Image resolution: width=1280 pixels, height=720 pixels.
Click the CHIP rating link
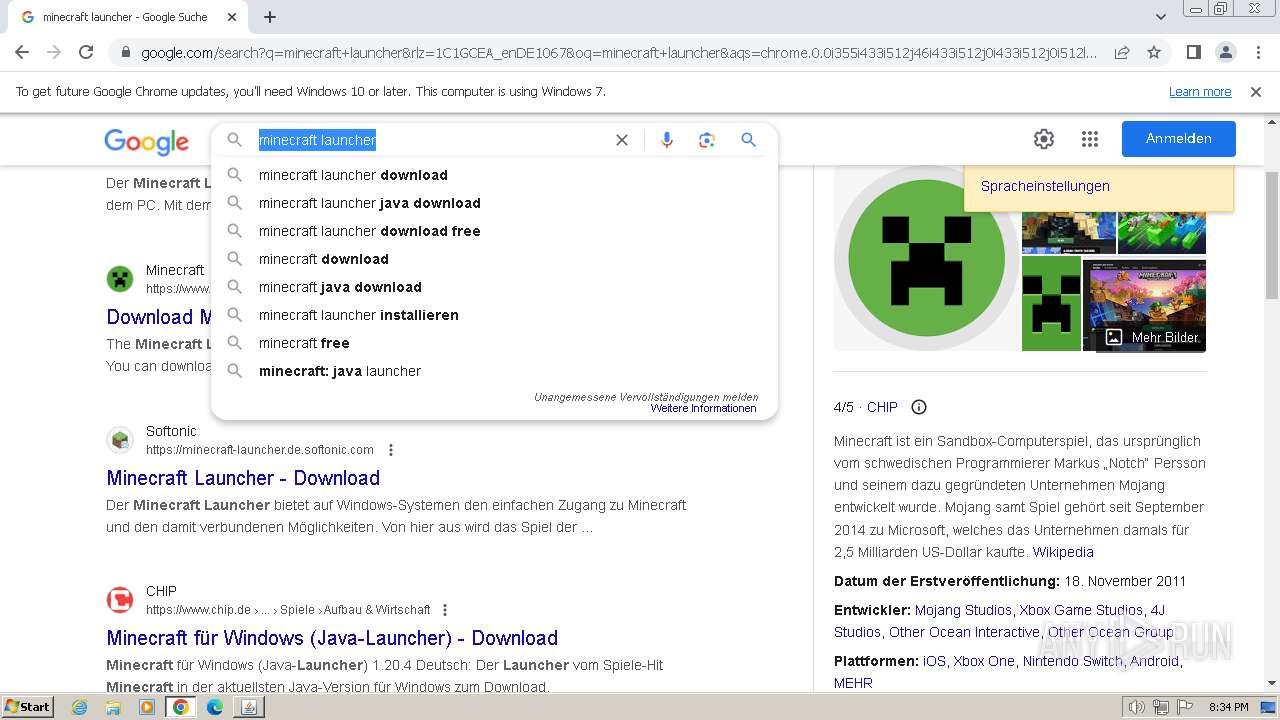[882, 407]
